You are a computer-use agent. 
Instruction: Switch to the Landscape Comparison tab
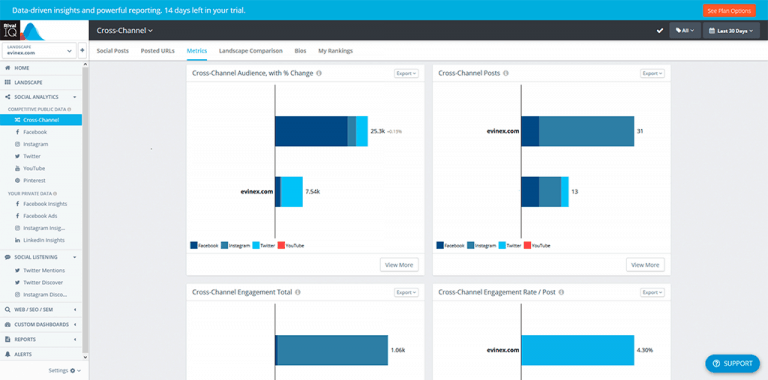tap(251, 51)
